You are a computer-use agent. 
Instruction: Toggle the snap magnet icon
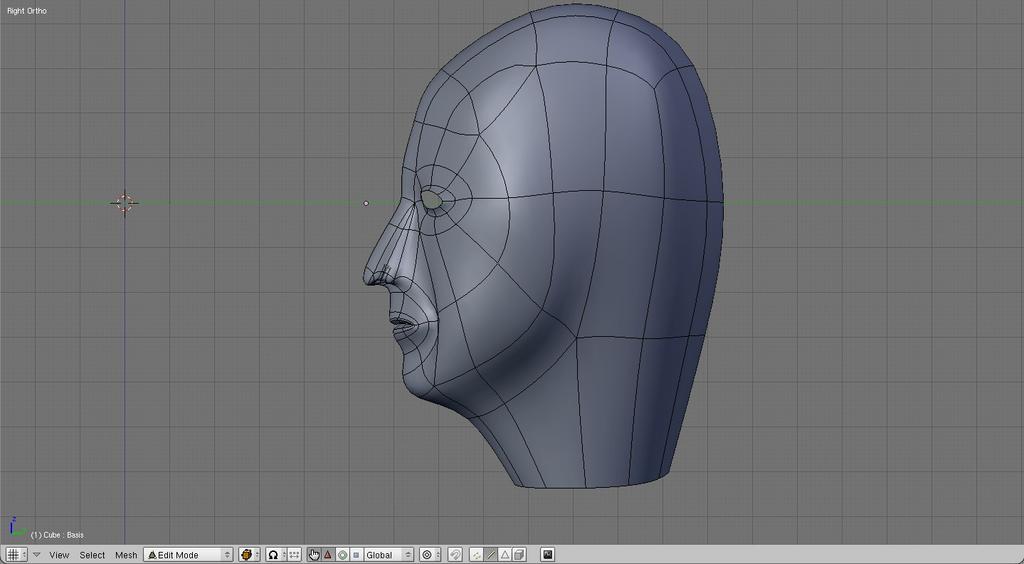pyautogui.click(x=455, y=555)
